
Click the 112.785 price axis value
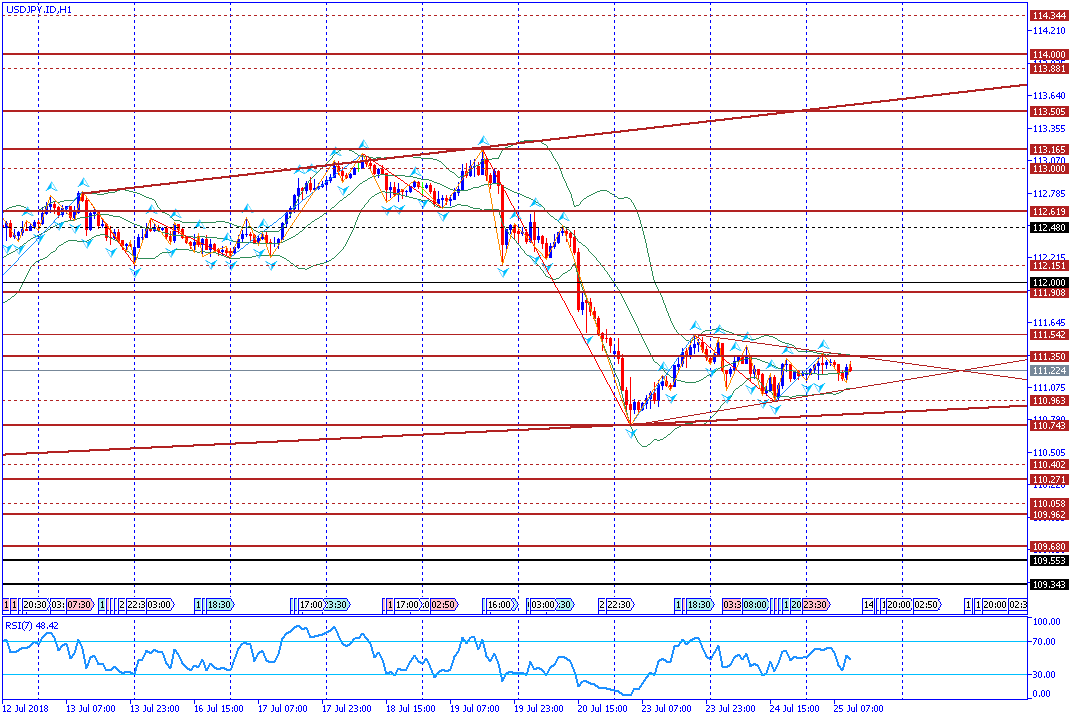coord(1048,194)
